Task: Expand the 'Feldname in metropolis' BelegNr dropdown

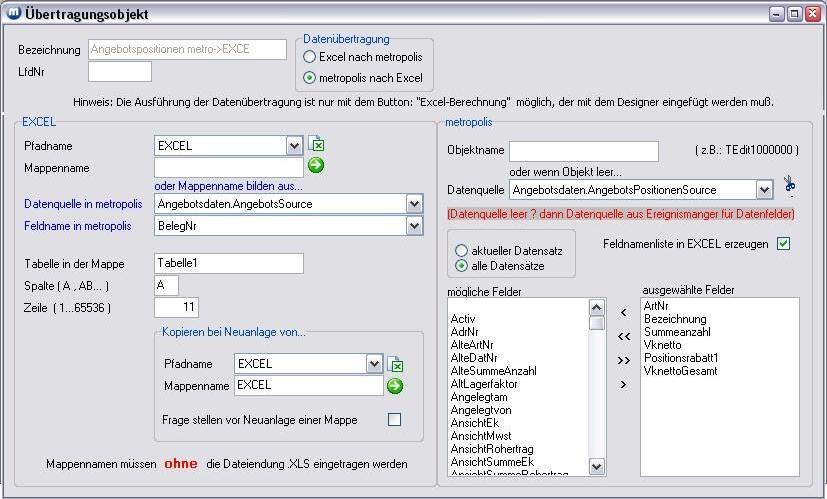Action: [x=414, y=226]
